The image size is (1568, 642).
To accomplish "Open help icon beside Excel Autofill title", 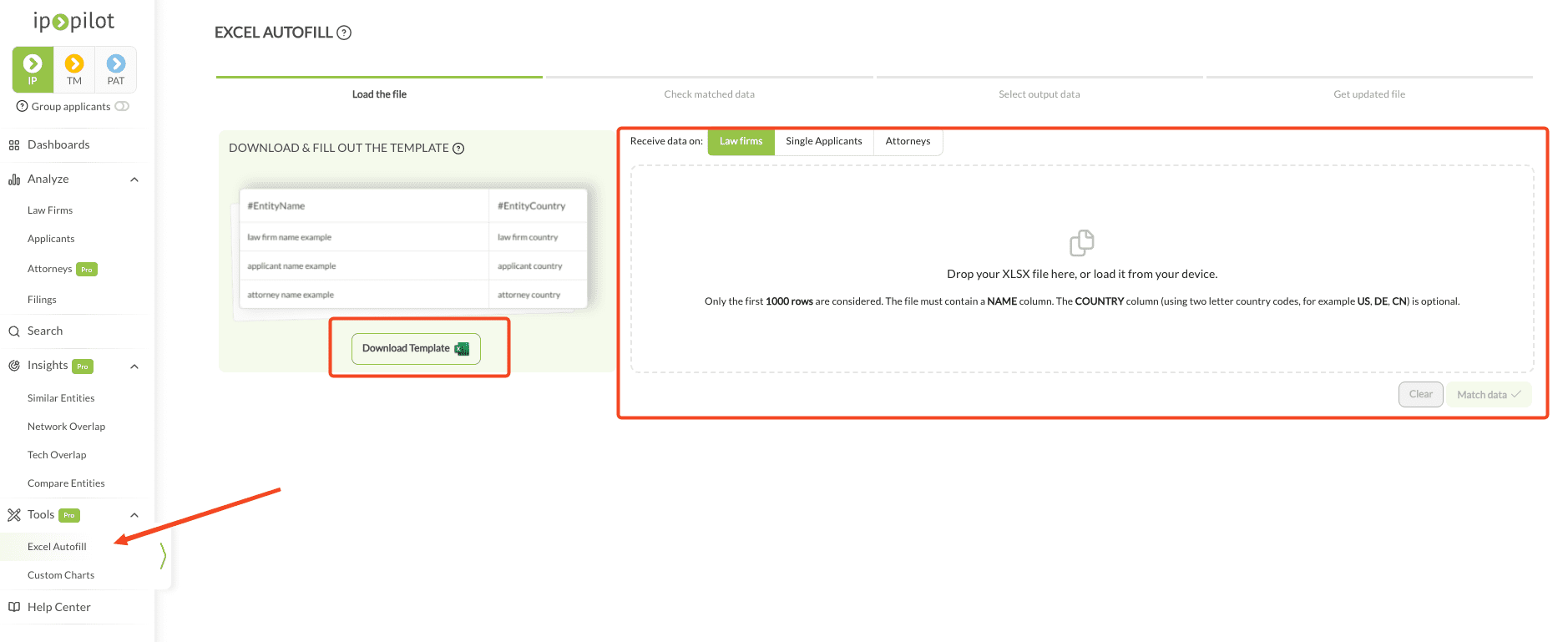I will (x=344, y=33).
